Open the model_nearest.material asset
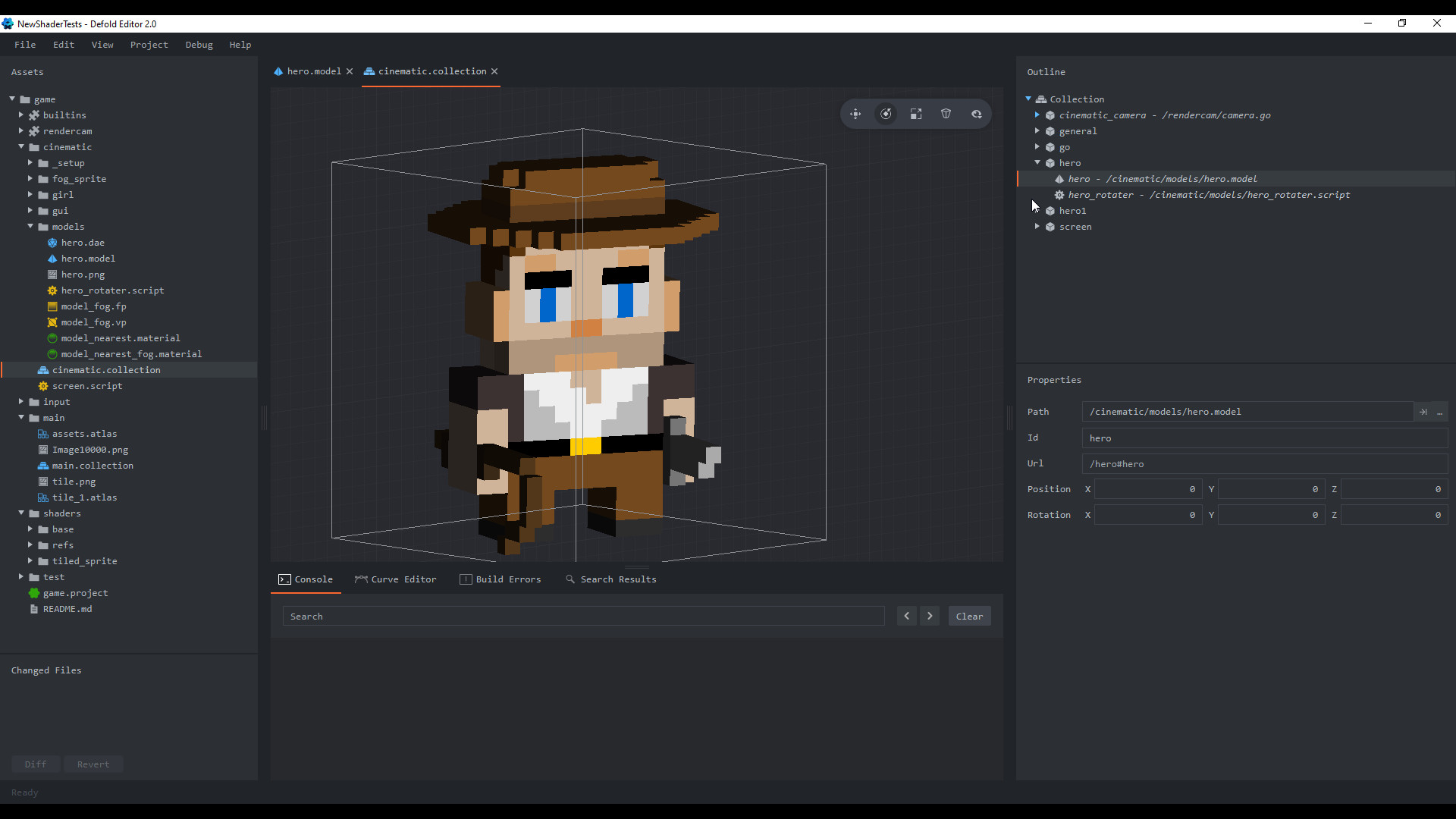 point(120,338)
